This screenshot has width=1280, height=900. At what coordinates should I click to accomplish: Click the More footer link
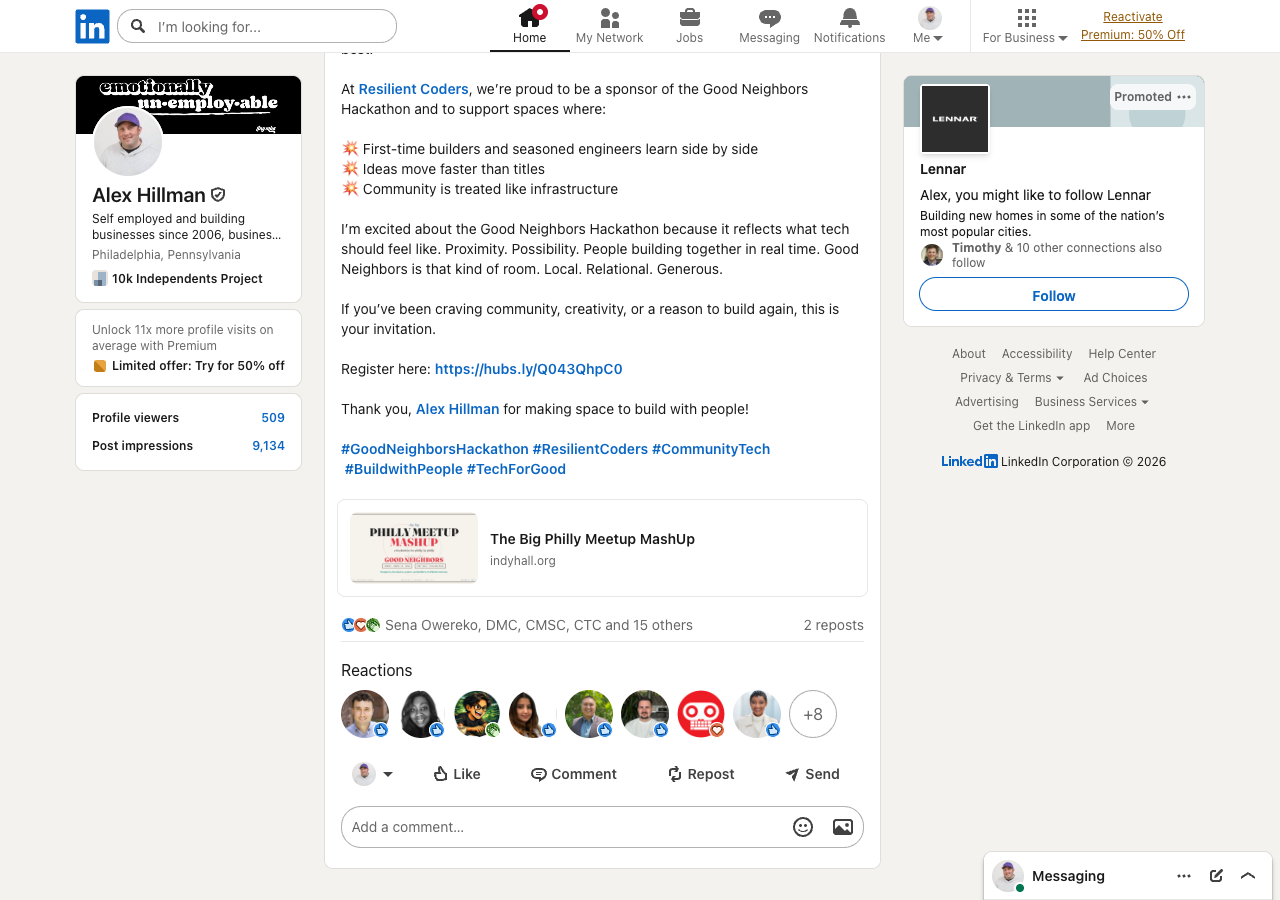click(x=1121, y=426)
